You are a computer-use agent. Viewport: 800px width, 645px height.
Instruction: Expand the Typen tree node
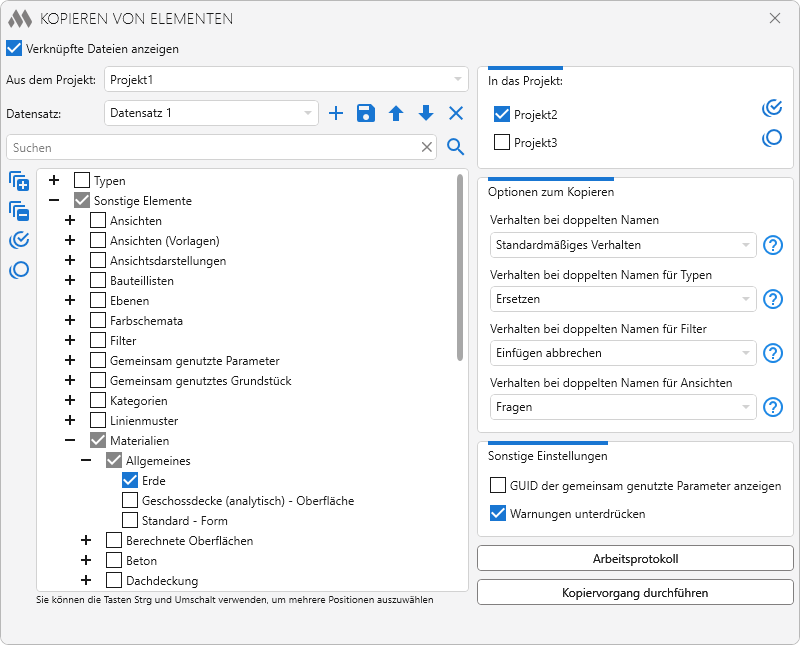[54, 181]
